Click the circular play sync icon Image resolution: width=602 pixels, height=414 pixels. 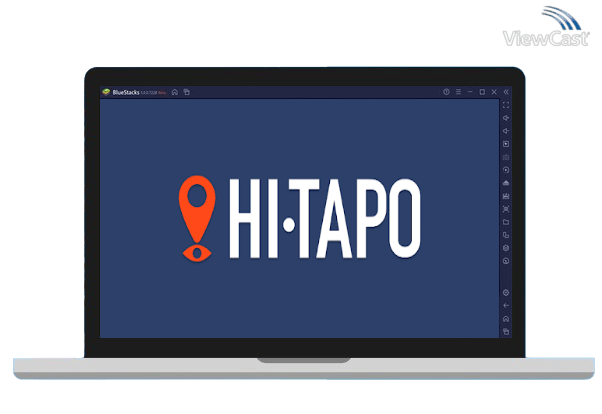pyautogui.click(x=506, y=170)
